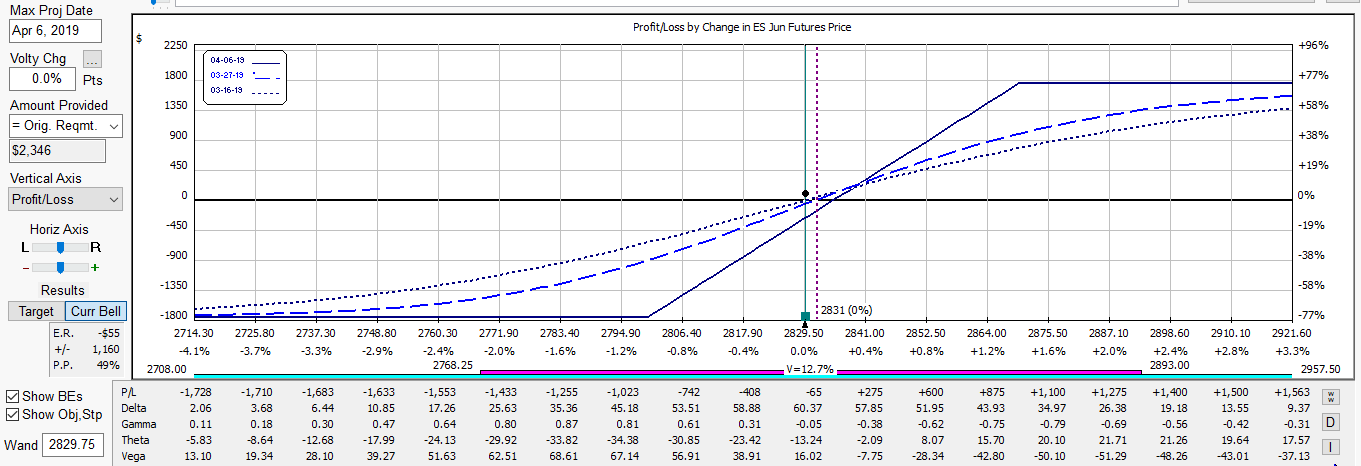The height and width of the screenshot is (466, 1361).
Task: Click the Volty Chg 0.0% field
Action: [x=41, y=78]
